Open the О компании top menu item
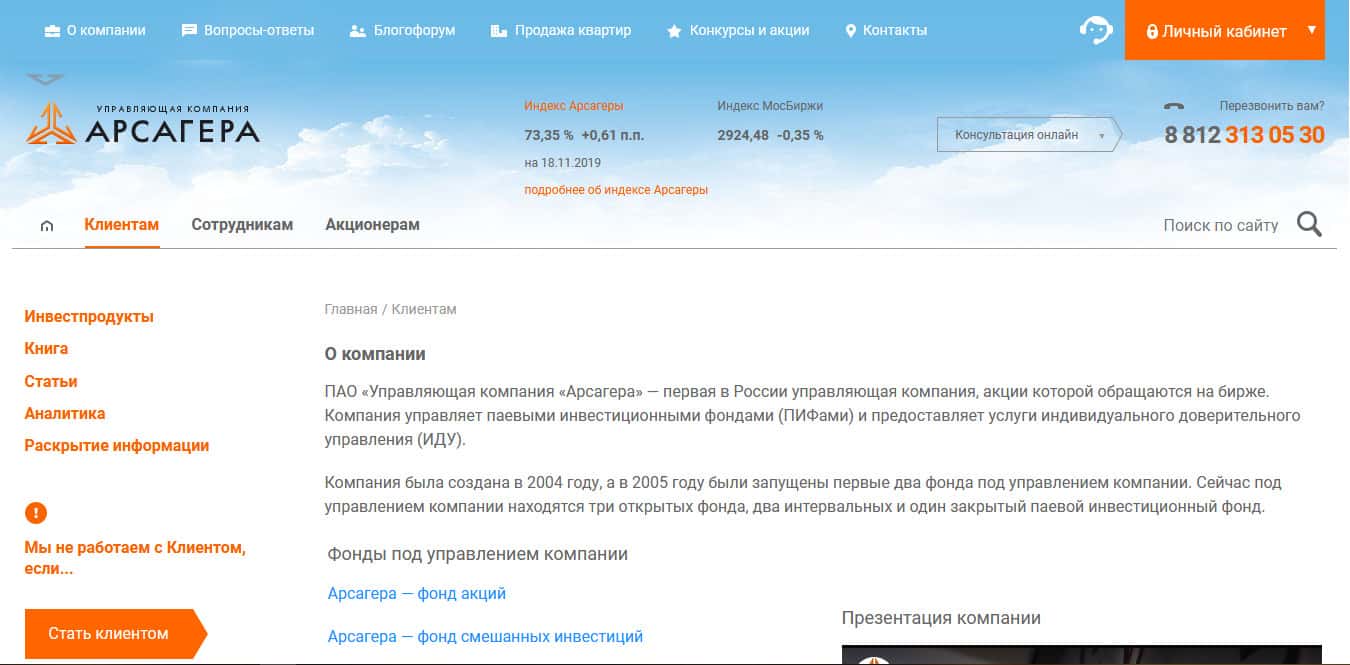This screenshot has height=665, width=1350. (x=106, y=31)
